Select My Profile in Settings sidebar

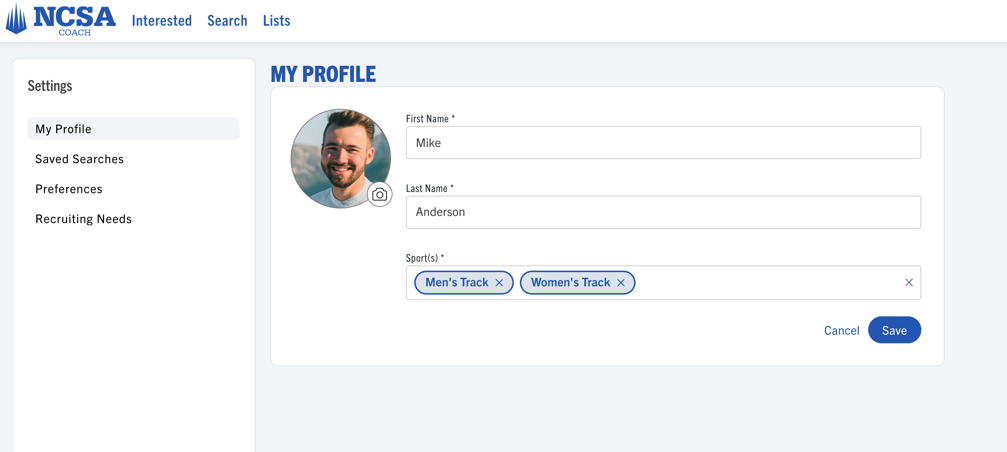click(134, 129)
